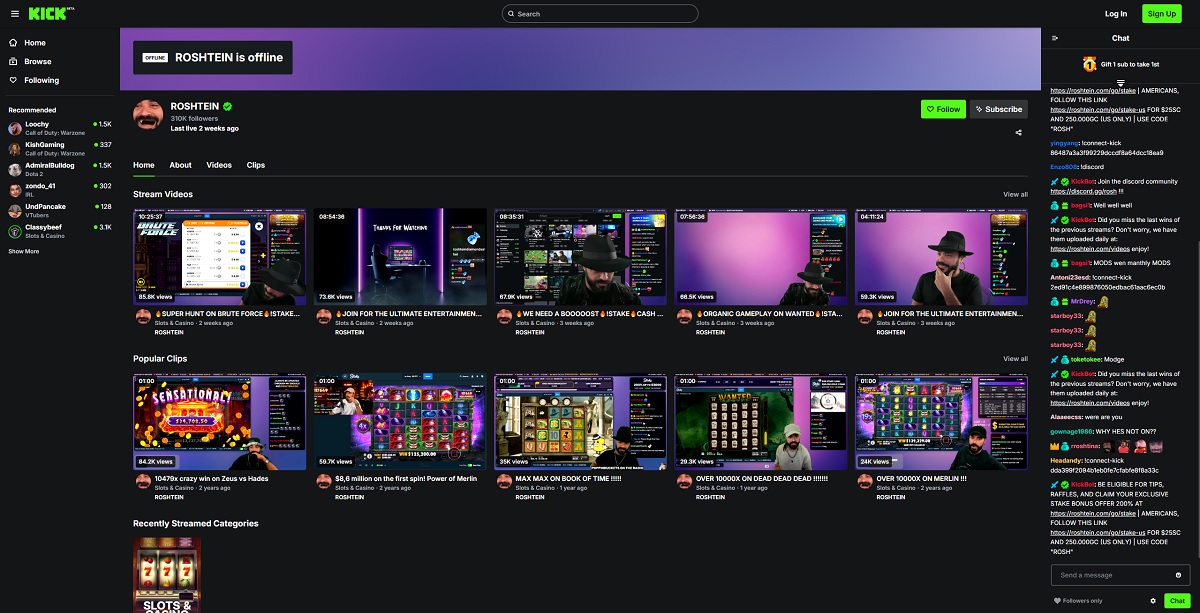This screenshot has height=613, width=1200.
Task: Click 'Slots & Casino' under the BRUTE FORCE video
Action: click(x=174, y=323)
